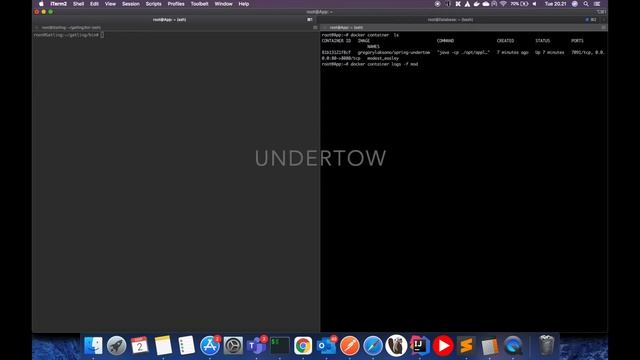
Task: Open Sublime Text from the Dock
Action: coord(466,346)
